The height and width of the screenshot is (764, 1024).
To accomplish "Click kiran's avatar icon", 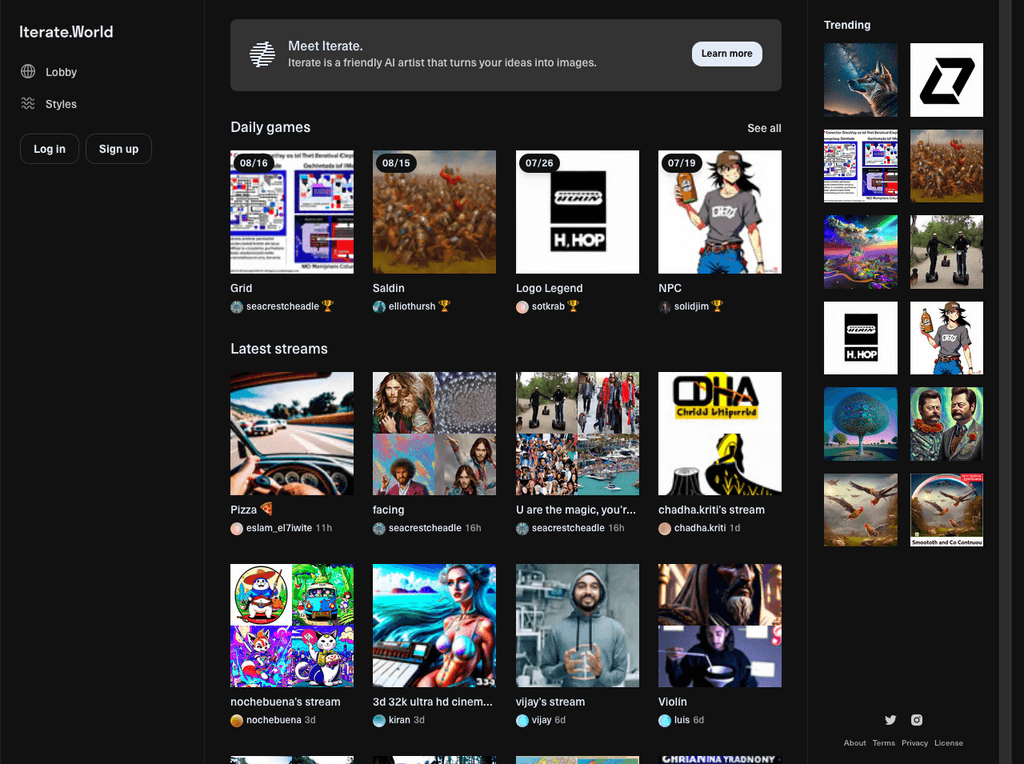I will 379,720.
